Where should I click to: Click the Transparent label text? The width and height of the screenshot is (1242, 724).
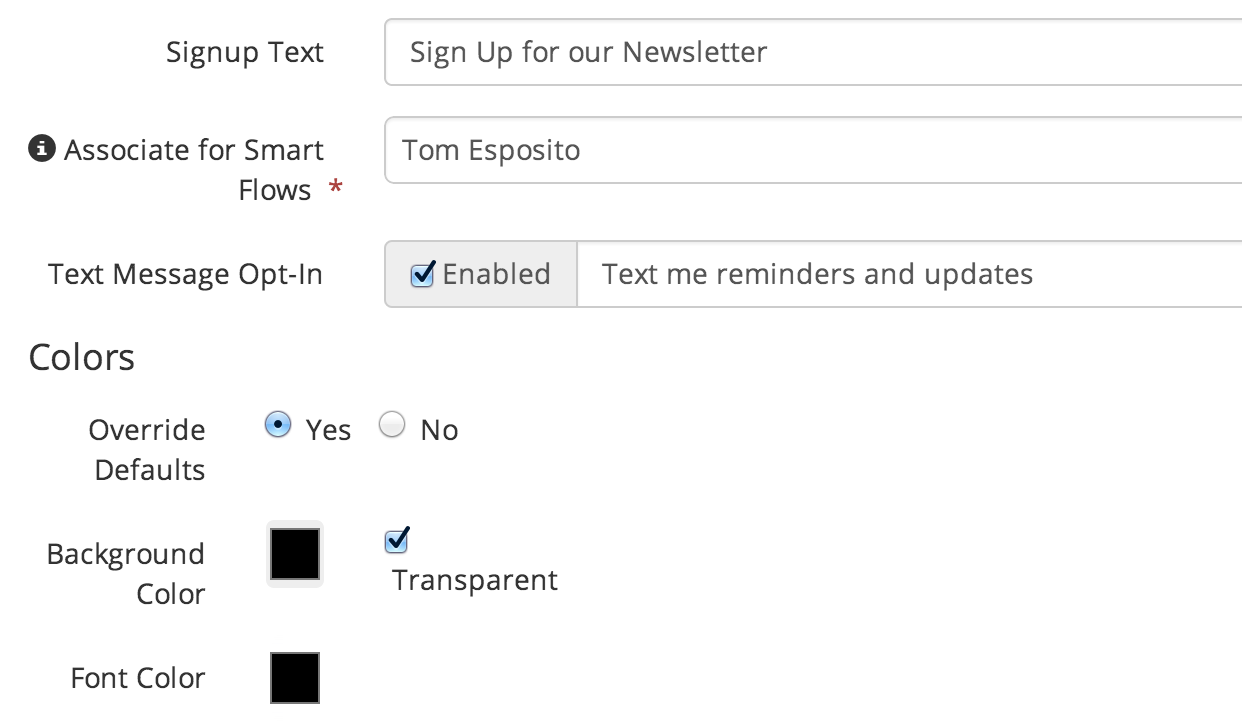(x=475, y=580)
